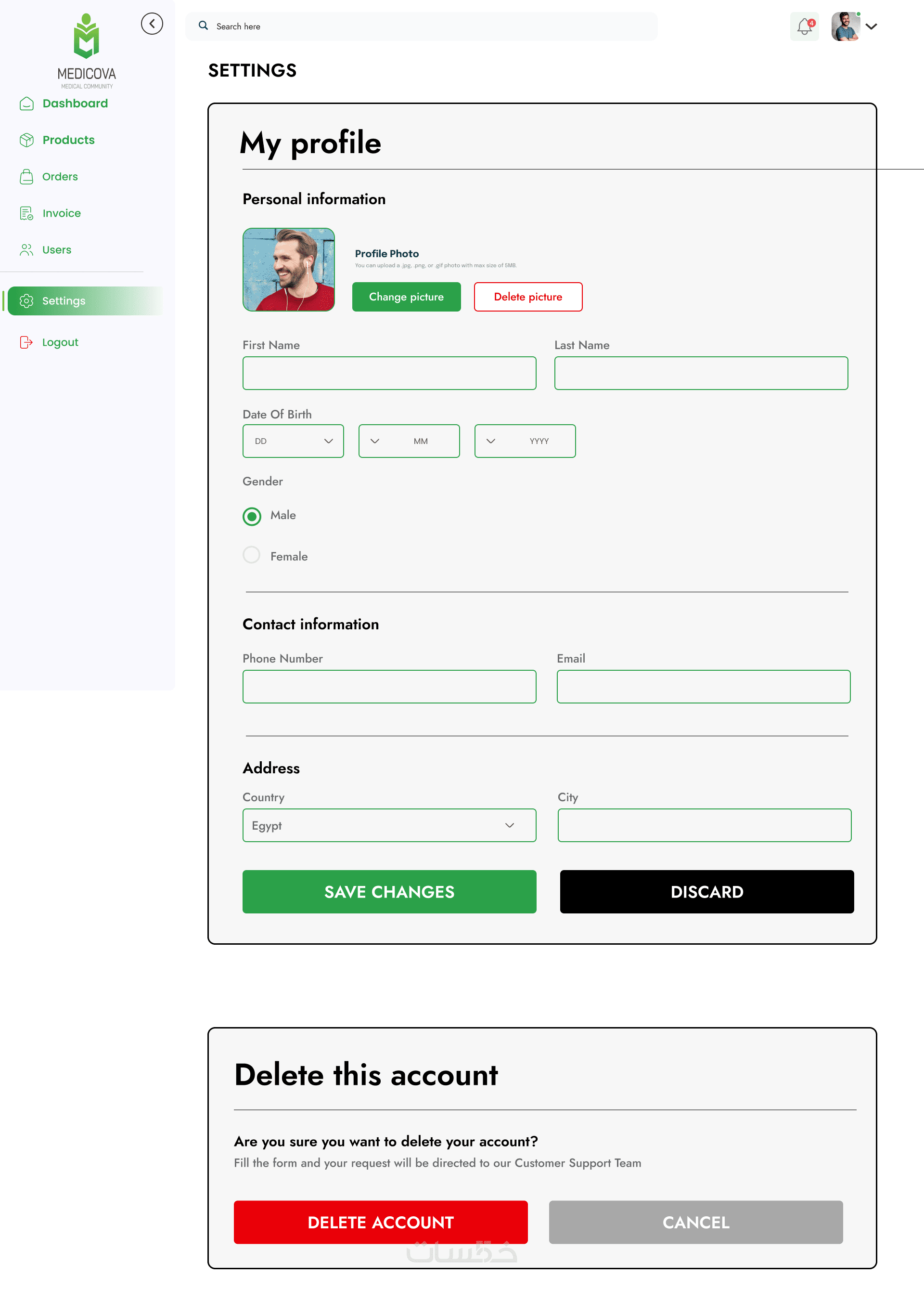Open the notifications bell icon
Viewport: 924px width, 1289px height.
pos(804,26)
